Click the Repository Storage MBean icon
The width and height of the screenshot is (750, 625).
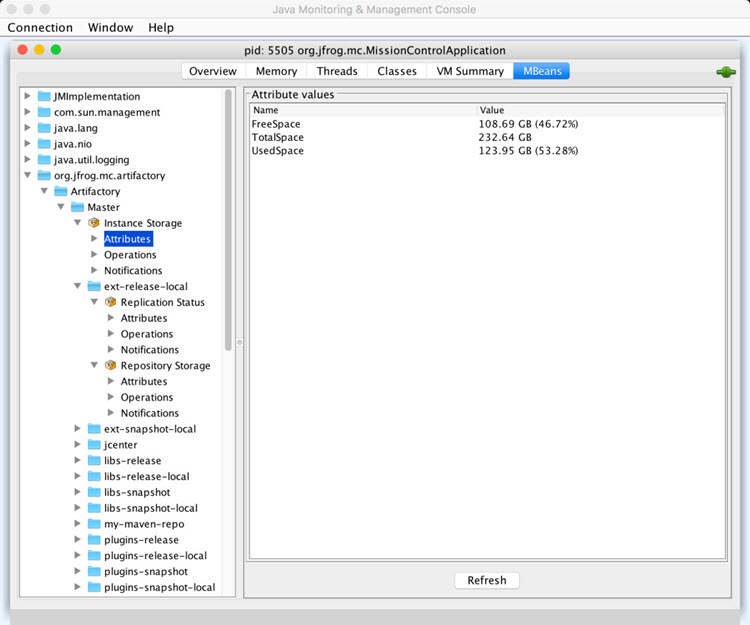(111, 366)
